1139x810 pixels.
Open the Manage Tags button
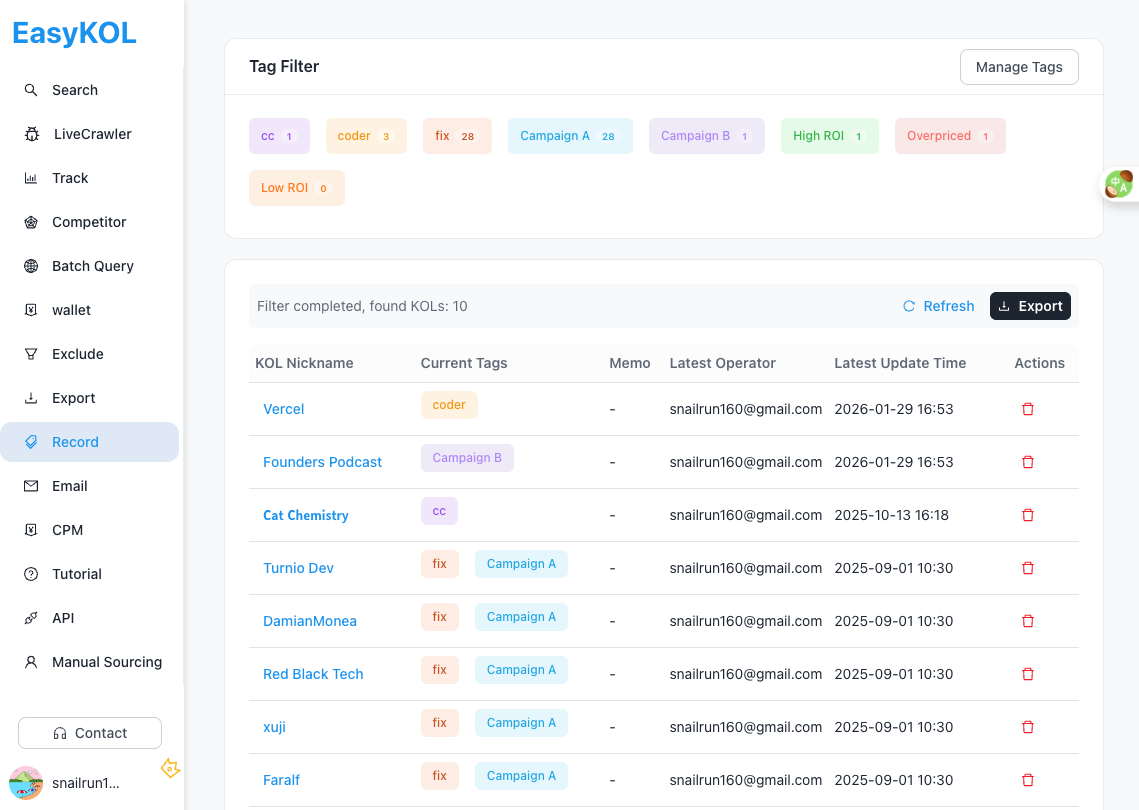pyautogui.click(x=1019, y=66)
